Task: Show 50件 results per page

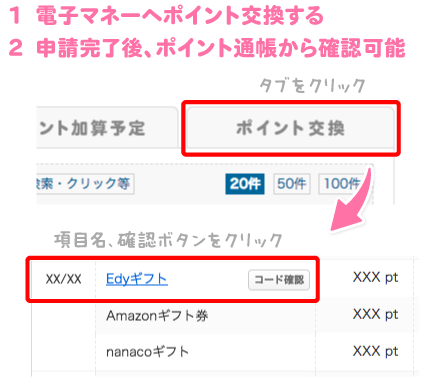Action: point(292,184)
